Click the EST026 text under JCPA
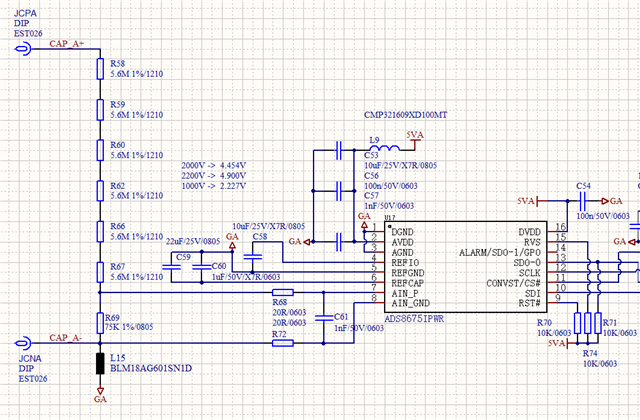640x420 pixels. 28,33
